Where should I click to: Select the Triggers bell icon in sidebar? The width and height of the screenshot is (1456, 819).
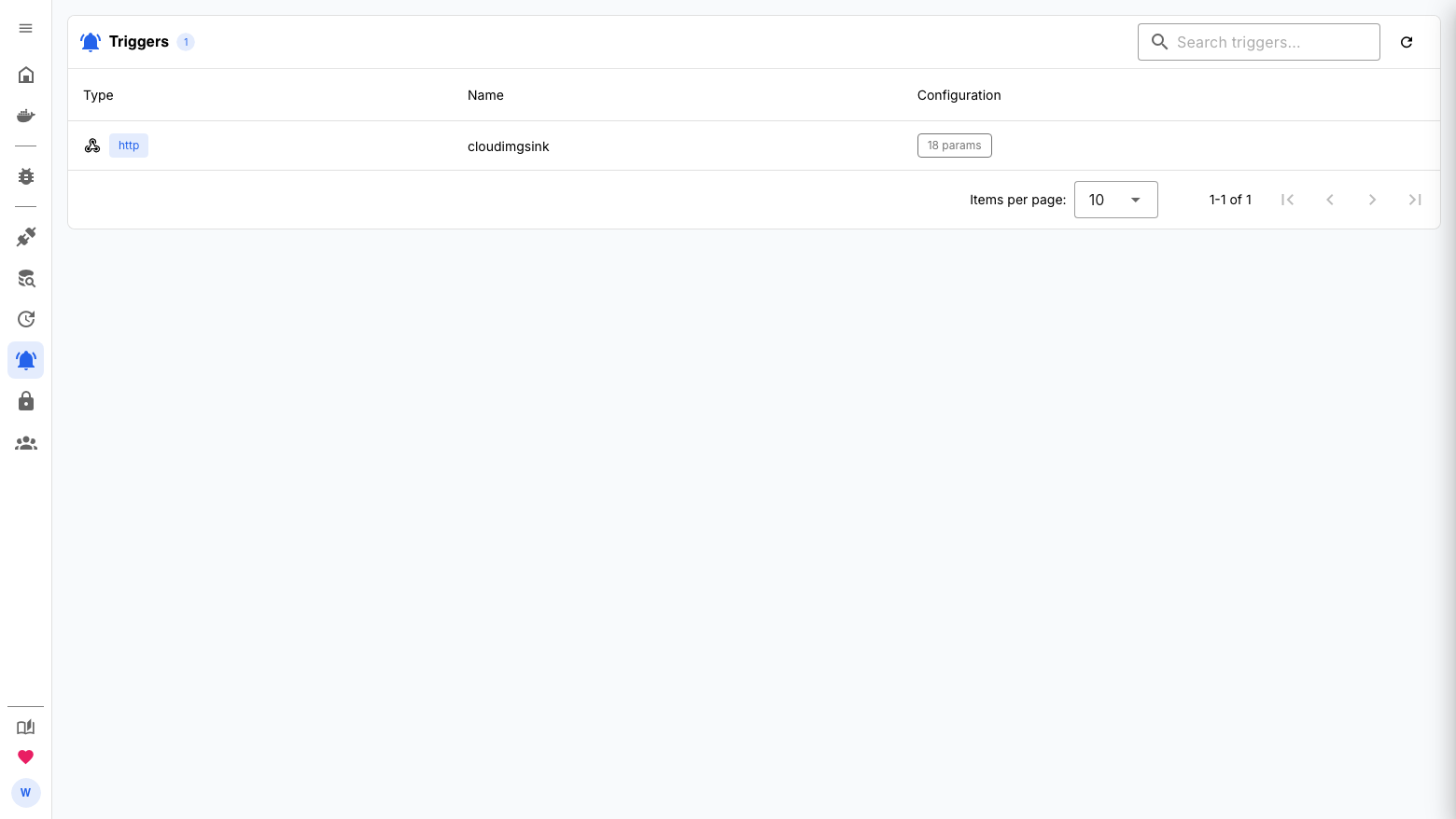coord(26,360)
